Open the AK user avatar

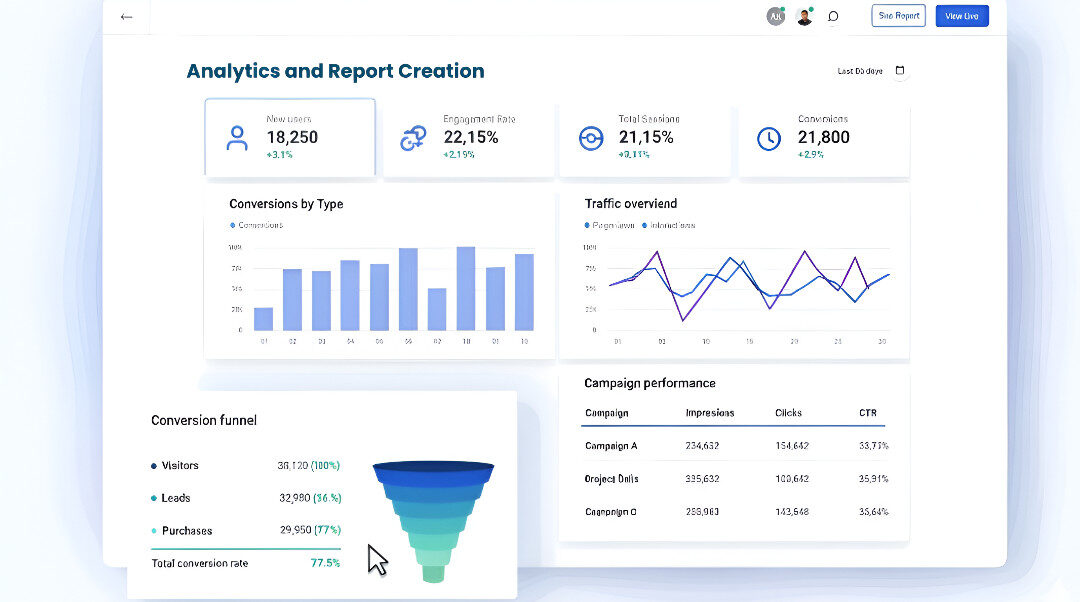pyautogui.click(x=775, y=16)
